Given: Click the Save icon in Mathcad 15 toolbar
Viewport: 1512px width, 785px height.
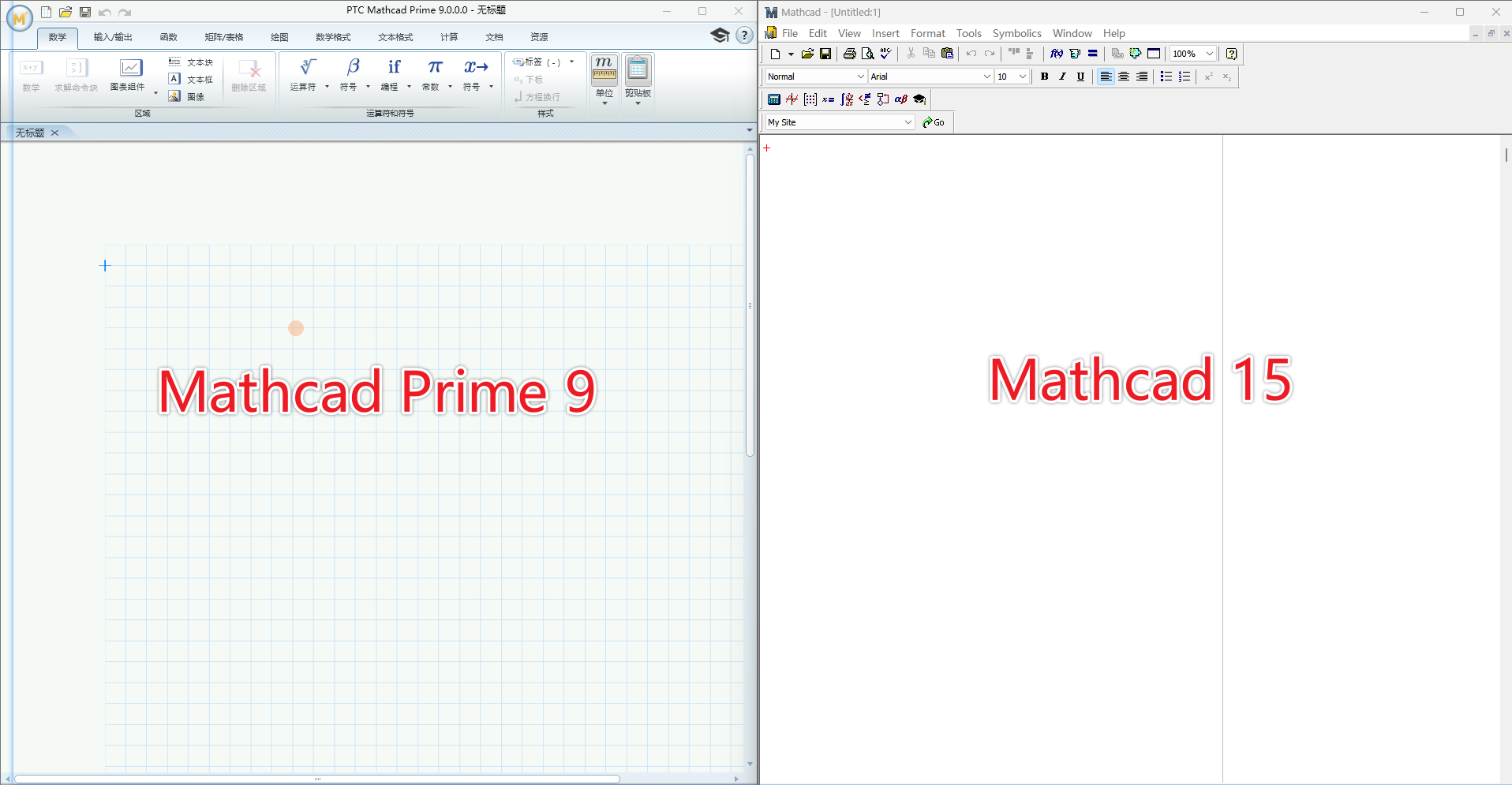Looking at the screenshot, I should pyautogui.click(x=825, y=54).
